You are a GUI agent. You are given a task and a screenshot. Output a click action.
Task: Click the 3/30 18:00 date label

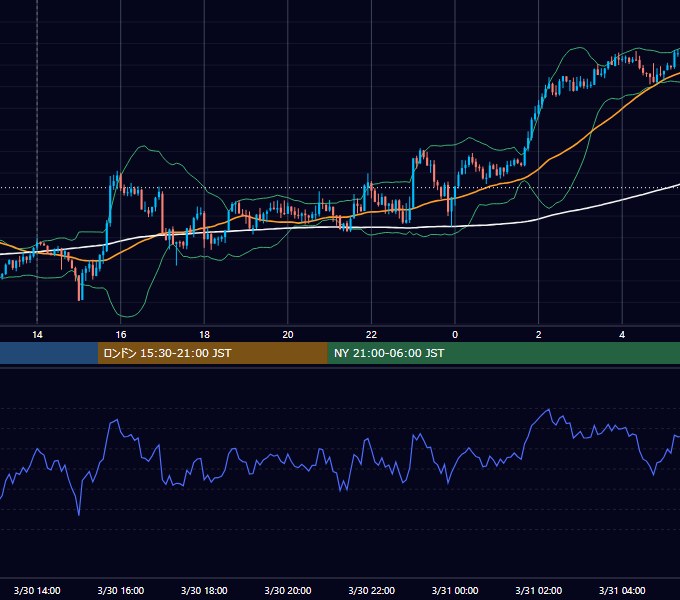204,590
